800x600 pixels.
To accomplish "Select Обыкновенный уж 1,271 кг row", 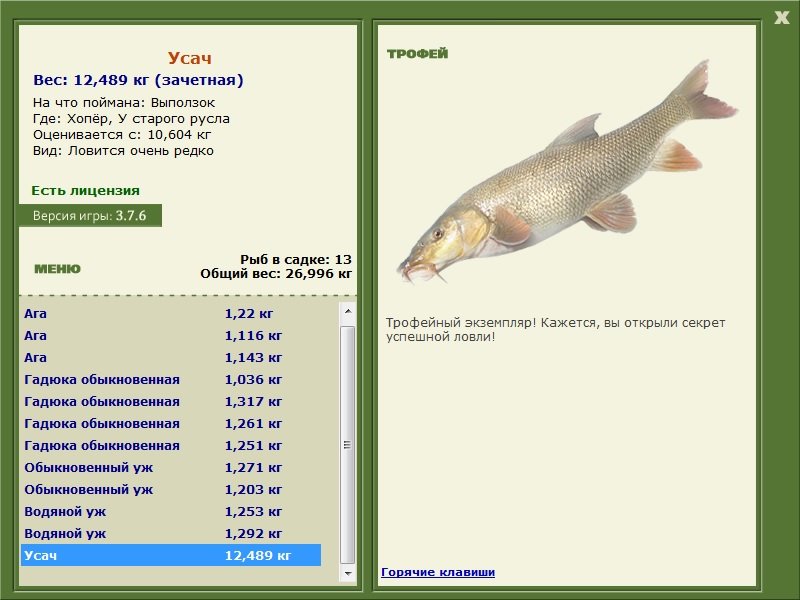I will tap(171, 467).
